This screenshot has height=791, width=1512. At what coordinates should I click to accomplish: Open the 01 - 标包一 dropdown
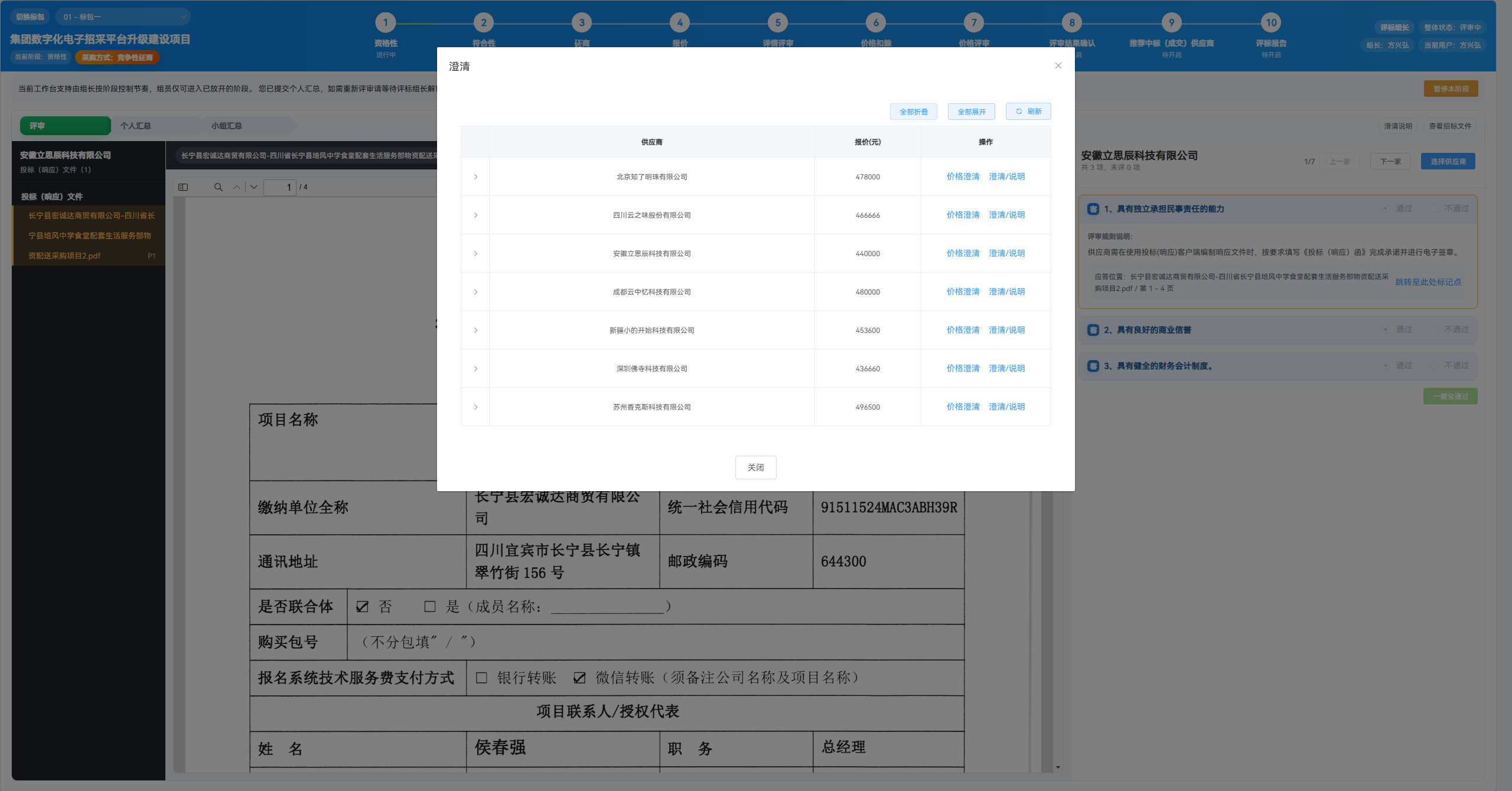pos(123,17)
